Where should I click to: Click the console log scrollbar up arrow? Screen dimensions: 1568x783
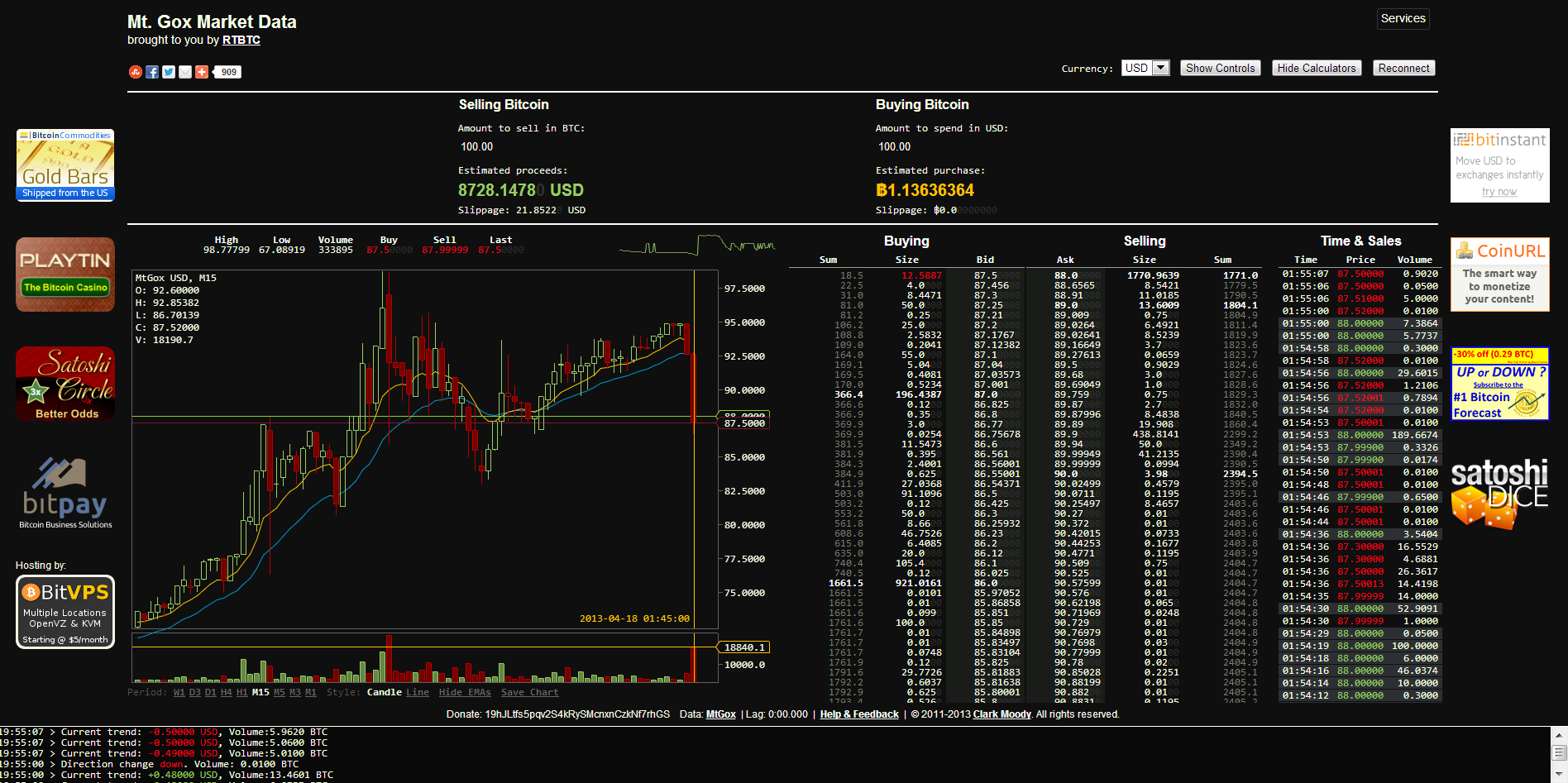[x=1560, y=734]
